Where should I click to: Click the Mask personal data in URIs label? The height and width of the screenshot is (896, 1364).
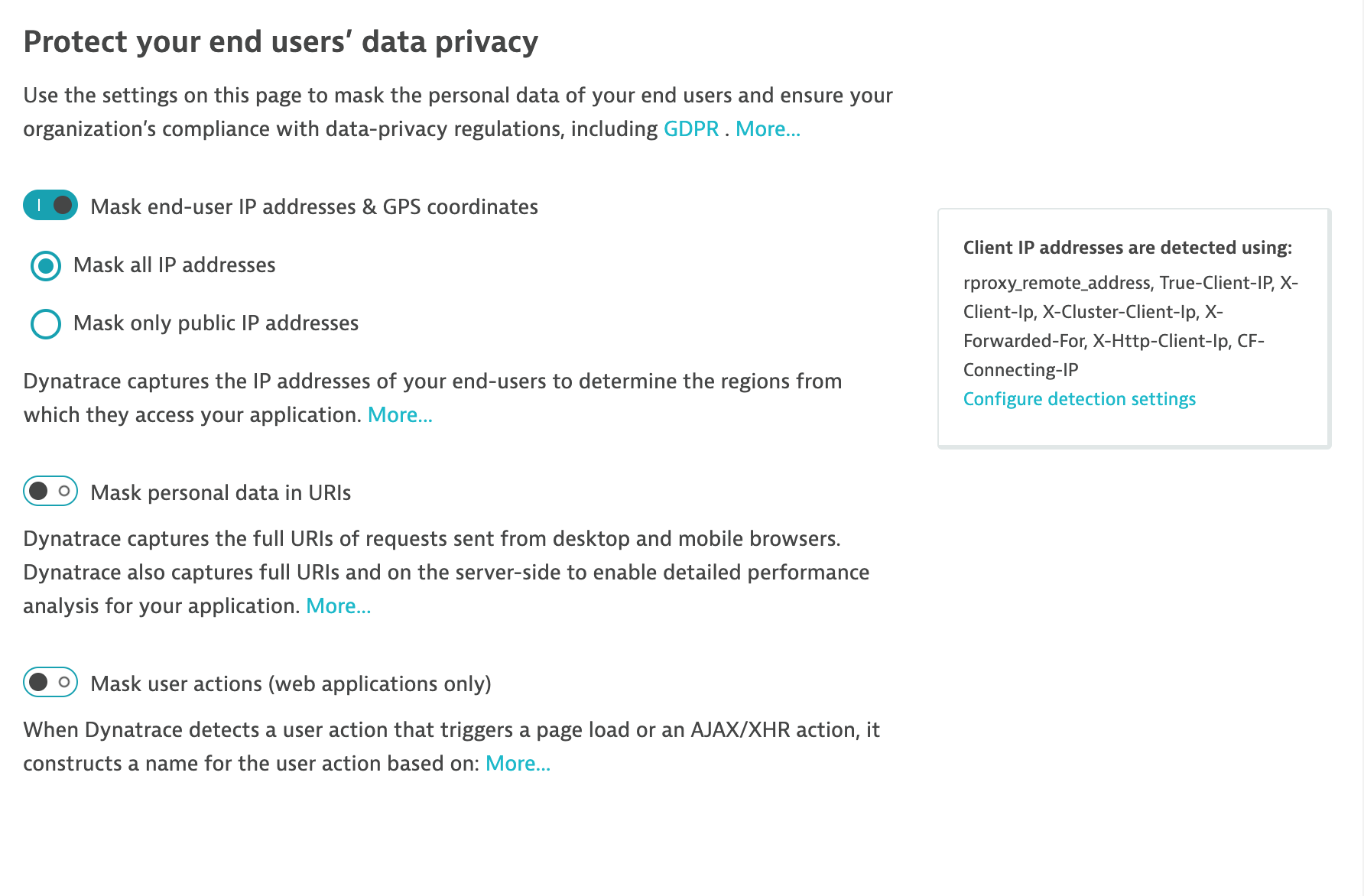[220, 493]
